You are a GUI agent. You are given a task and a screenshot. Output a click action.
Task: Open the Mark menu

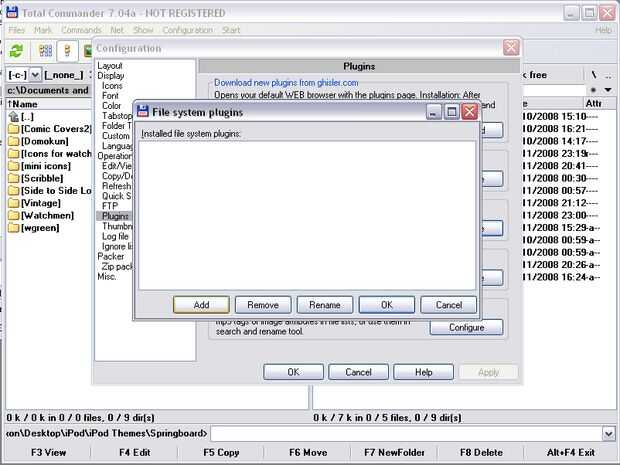point(43,30)
